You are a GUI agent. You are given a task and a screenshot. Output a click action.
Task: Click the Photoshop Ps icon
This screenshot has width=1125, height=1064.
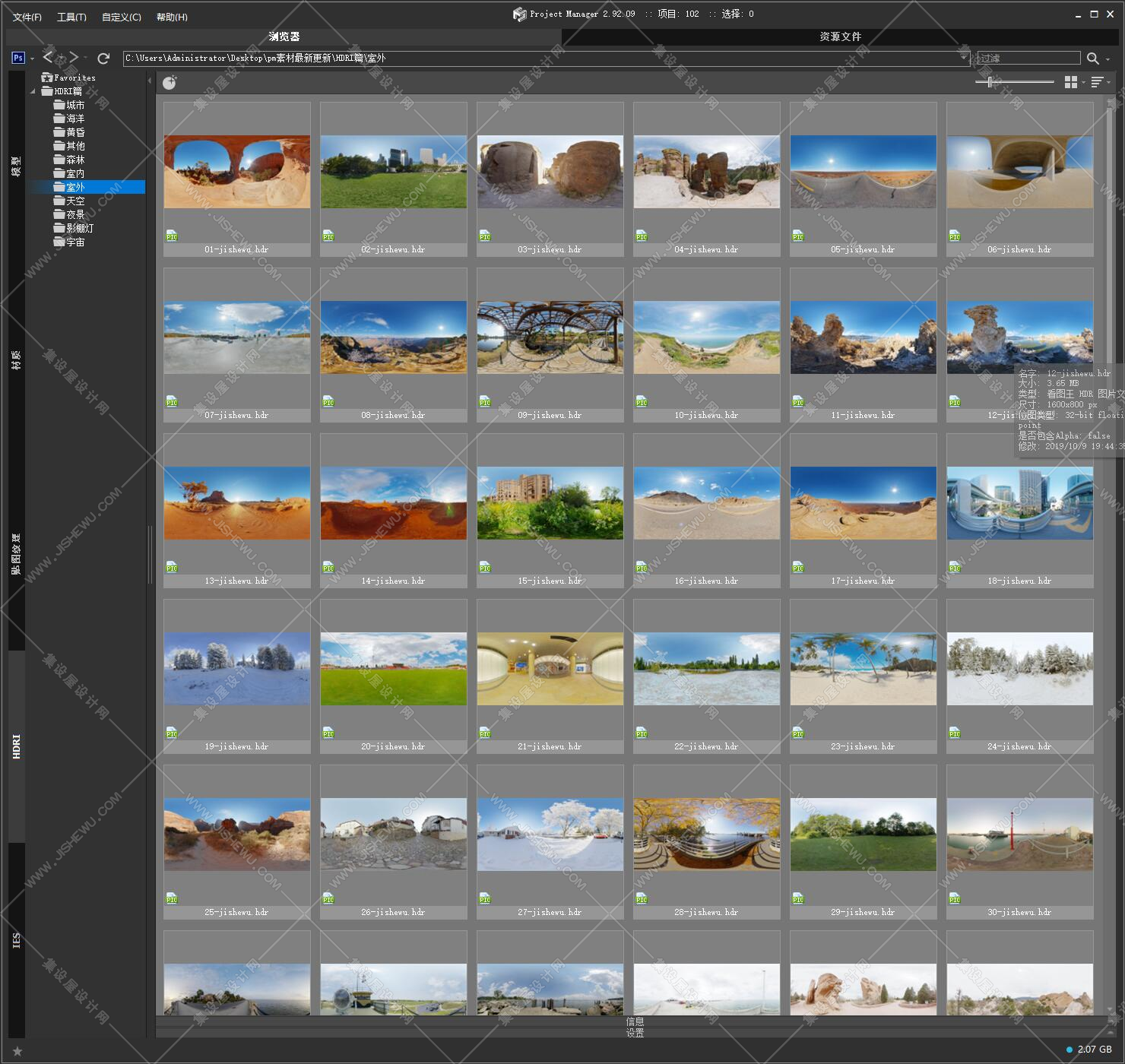(18, 58)
